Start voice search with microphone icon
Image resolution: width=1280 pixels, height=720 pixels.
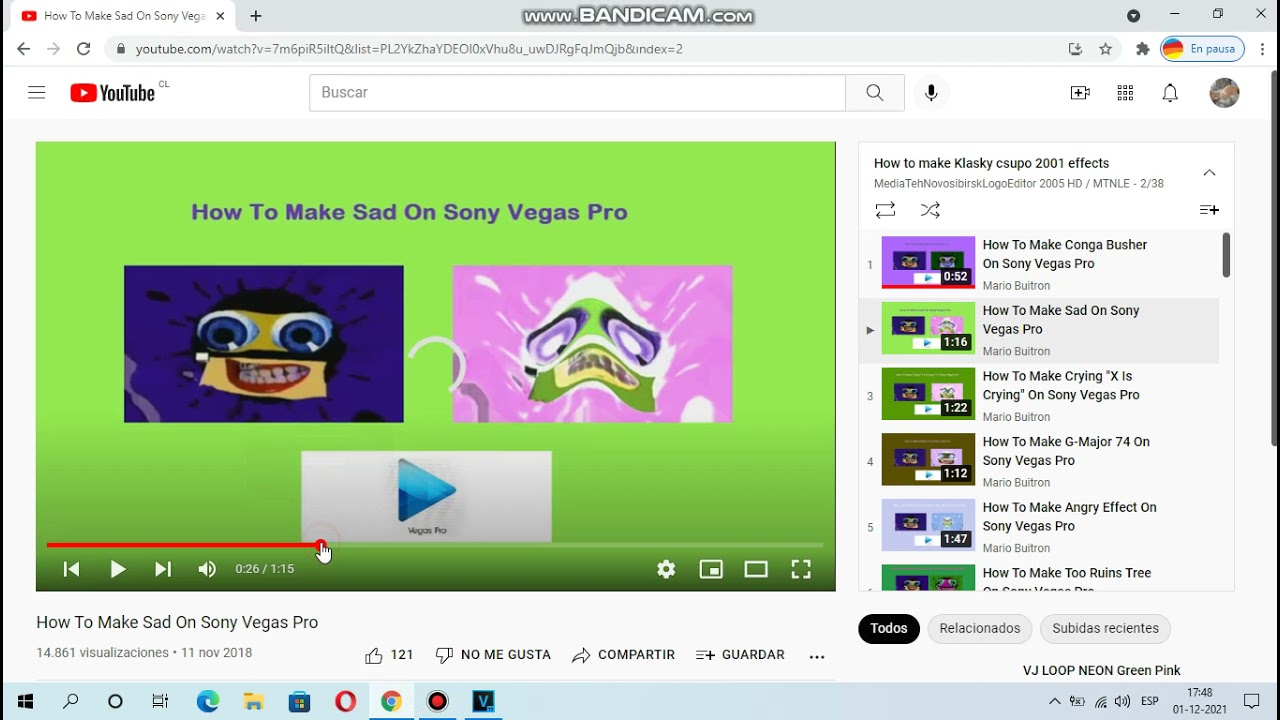(931, 93)
